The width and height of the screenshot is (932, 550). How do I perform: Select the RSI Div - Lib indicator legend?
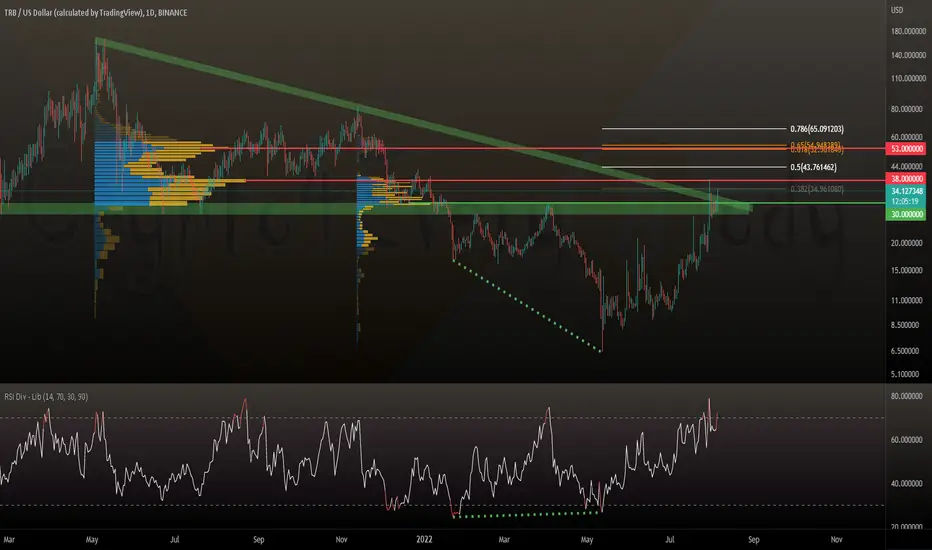click(x=46, y=397)
